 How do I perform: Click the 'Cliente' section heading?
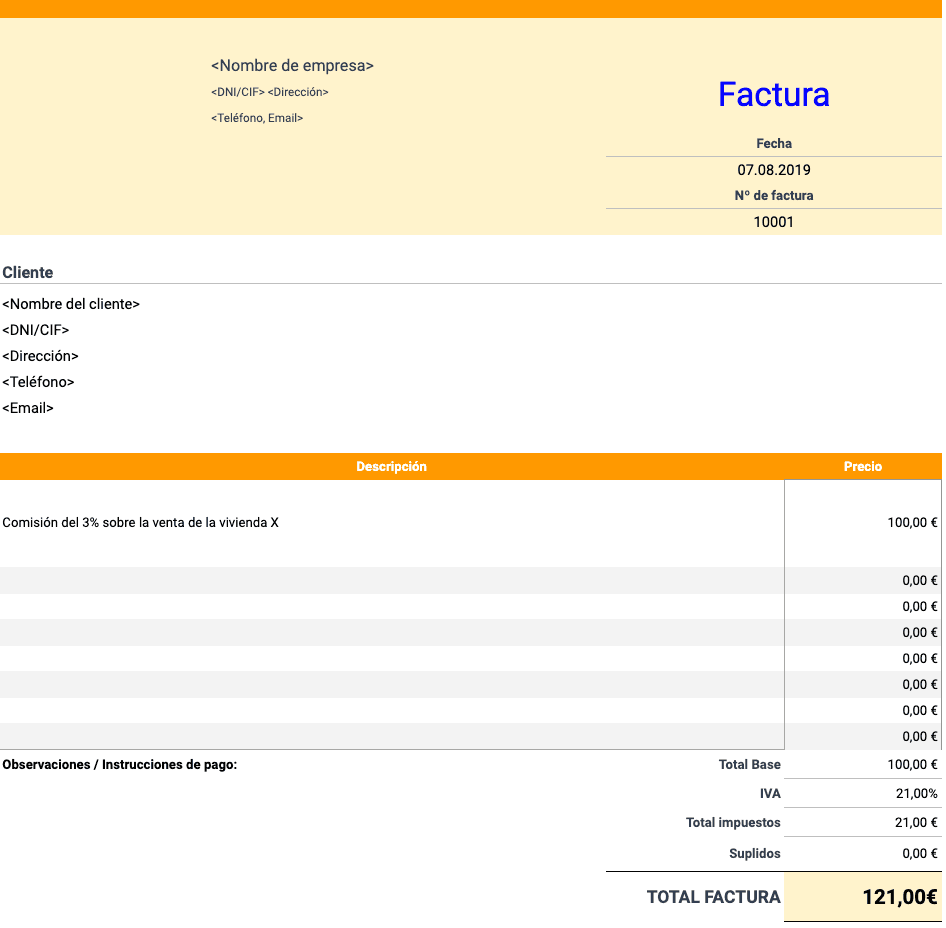tap(28, 273)
